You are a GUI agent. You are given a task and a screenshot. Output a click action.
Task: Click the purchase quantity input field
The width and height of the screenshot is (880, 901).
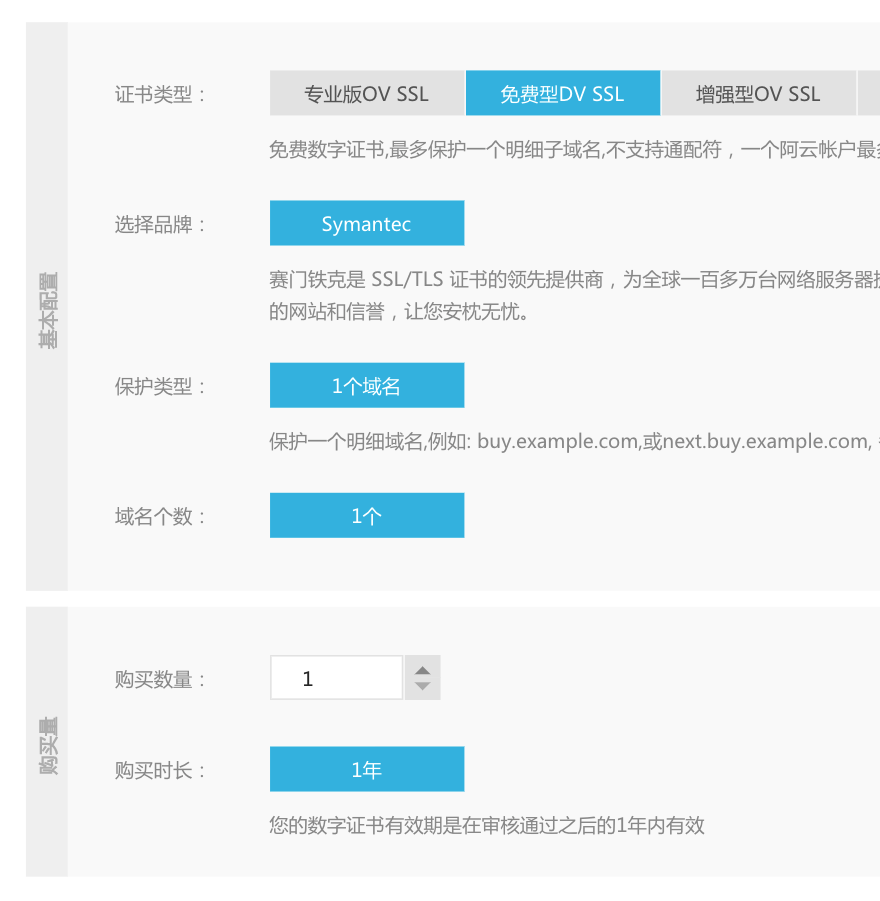(335, 677)
